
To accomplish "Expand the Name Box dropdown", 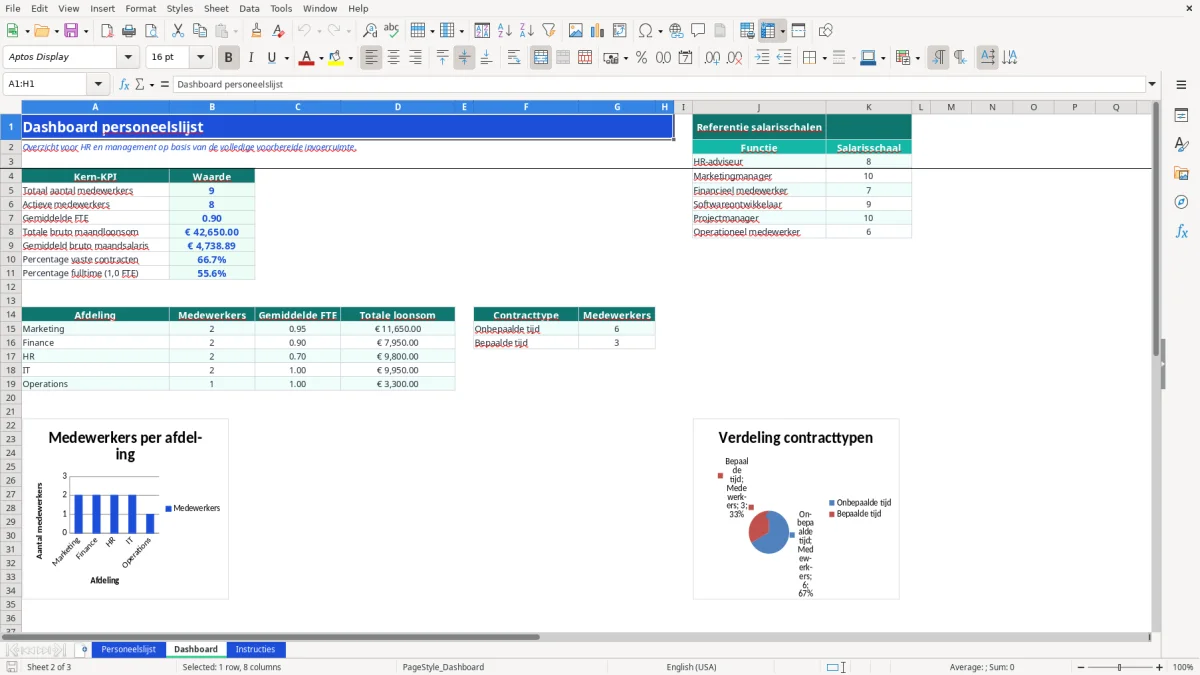I will pyautogui.click(x=97, y=85).
